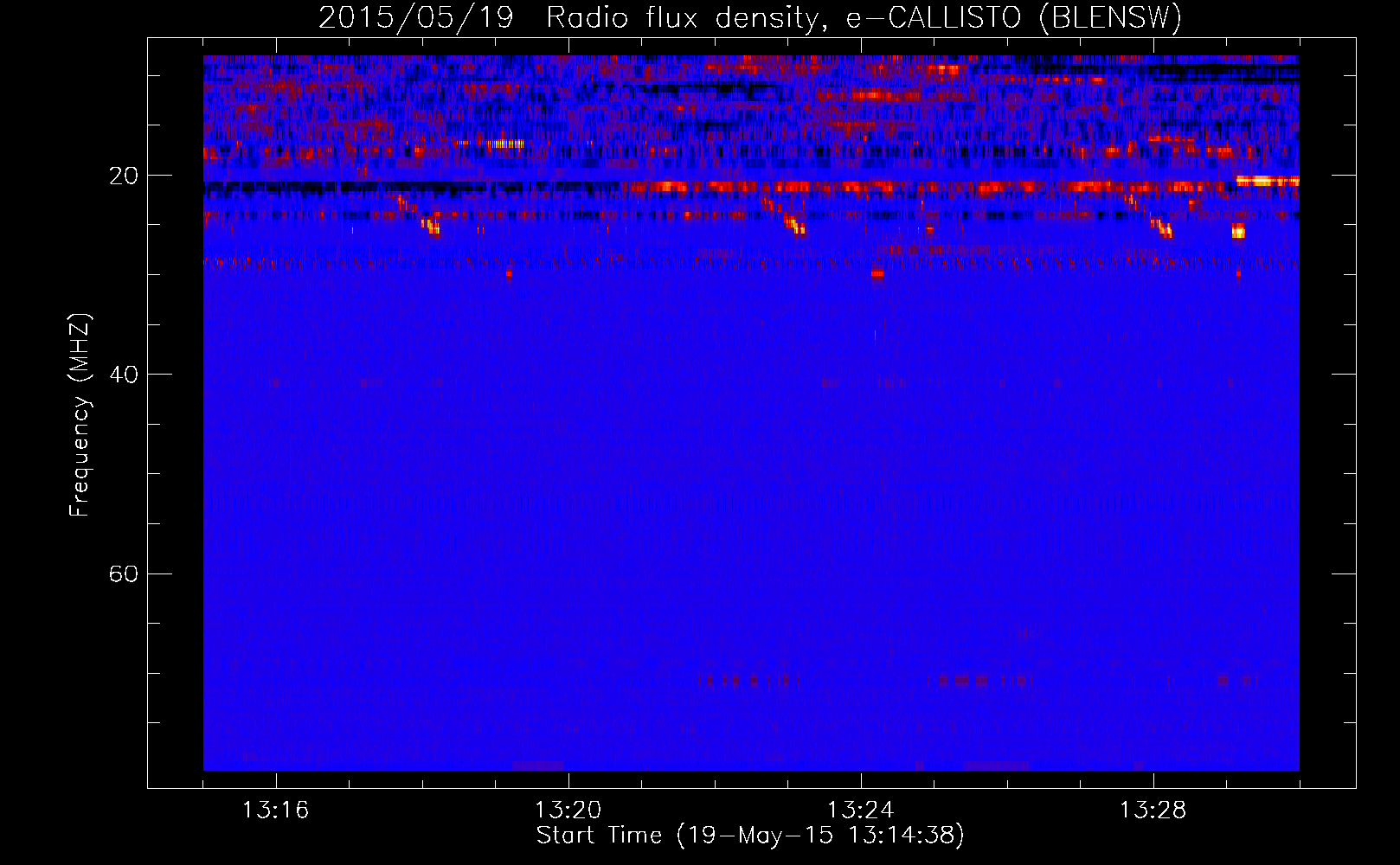Click the 40 MHz frequency tick label
Screen dimensions: 1400x865
tap(123, 375)
